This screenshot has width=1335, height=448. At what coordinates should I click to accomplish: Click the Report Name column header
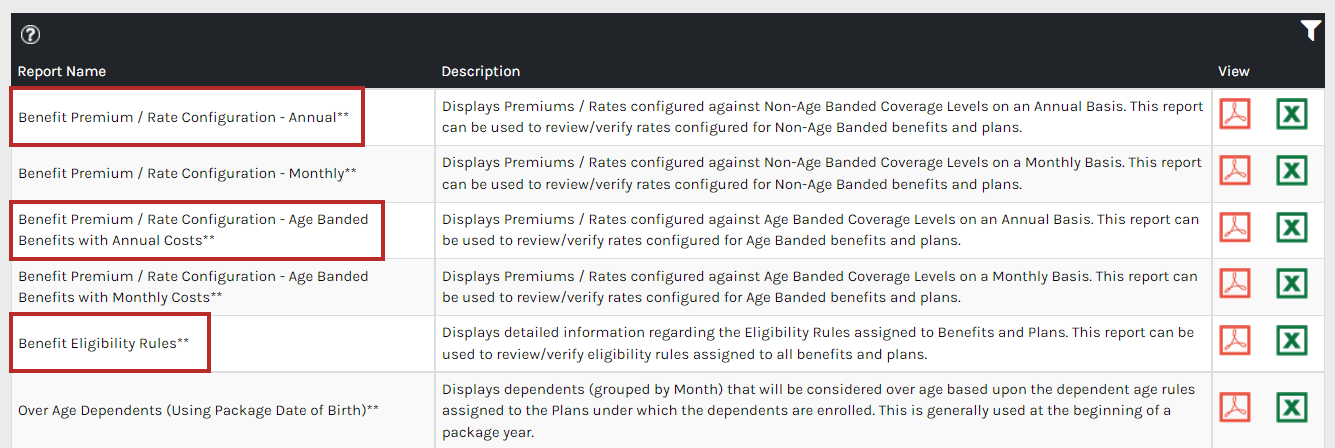[x=62, y=71]
